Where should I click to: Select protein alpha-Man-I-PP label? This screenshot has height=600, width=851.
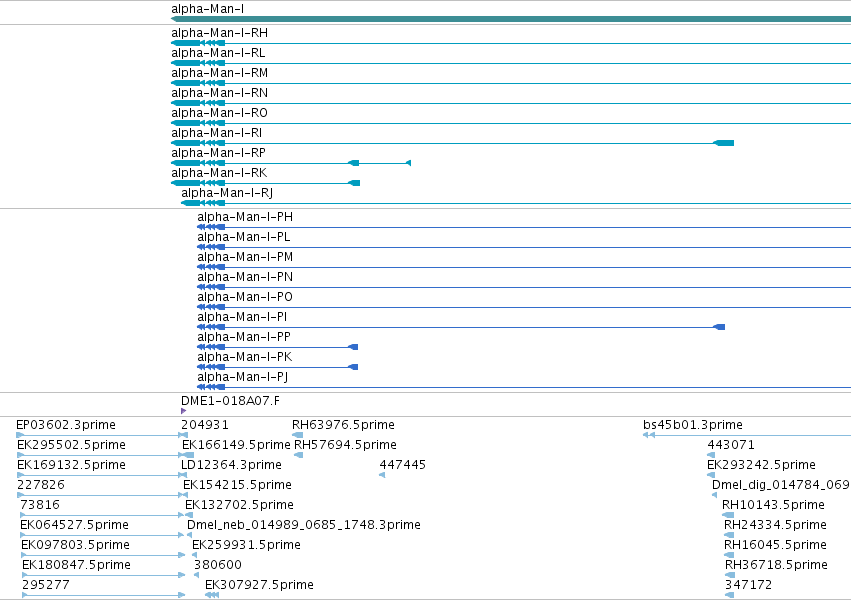pyautogui.click(x=244, y=337)
